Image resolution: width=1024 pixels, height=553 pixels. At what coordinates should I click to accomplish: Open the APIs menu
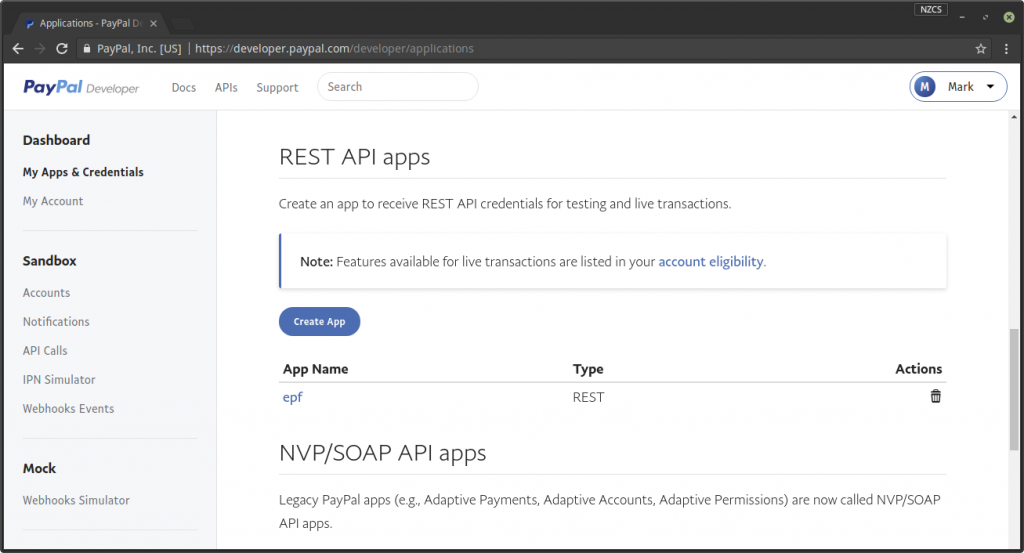click(x=226, y=87)
